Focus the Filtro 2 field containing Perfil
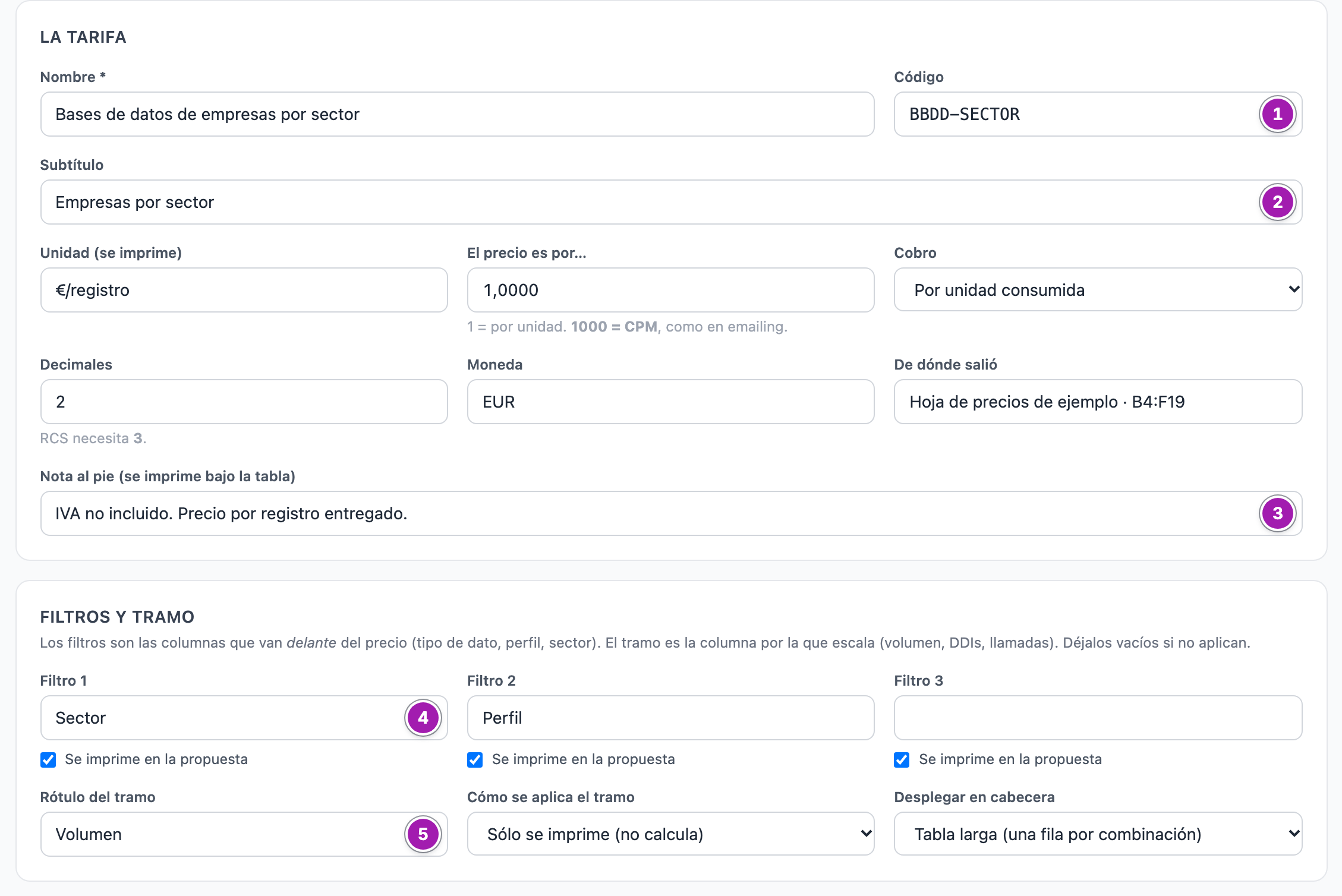Image resolution: width=1342 pixels, height=896 pixels. click(670, 718)
